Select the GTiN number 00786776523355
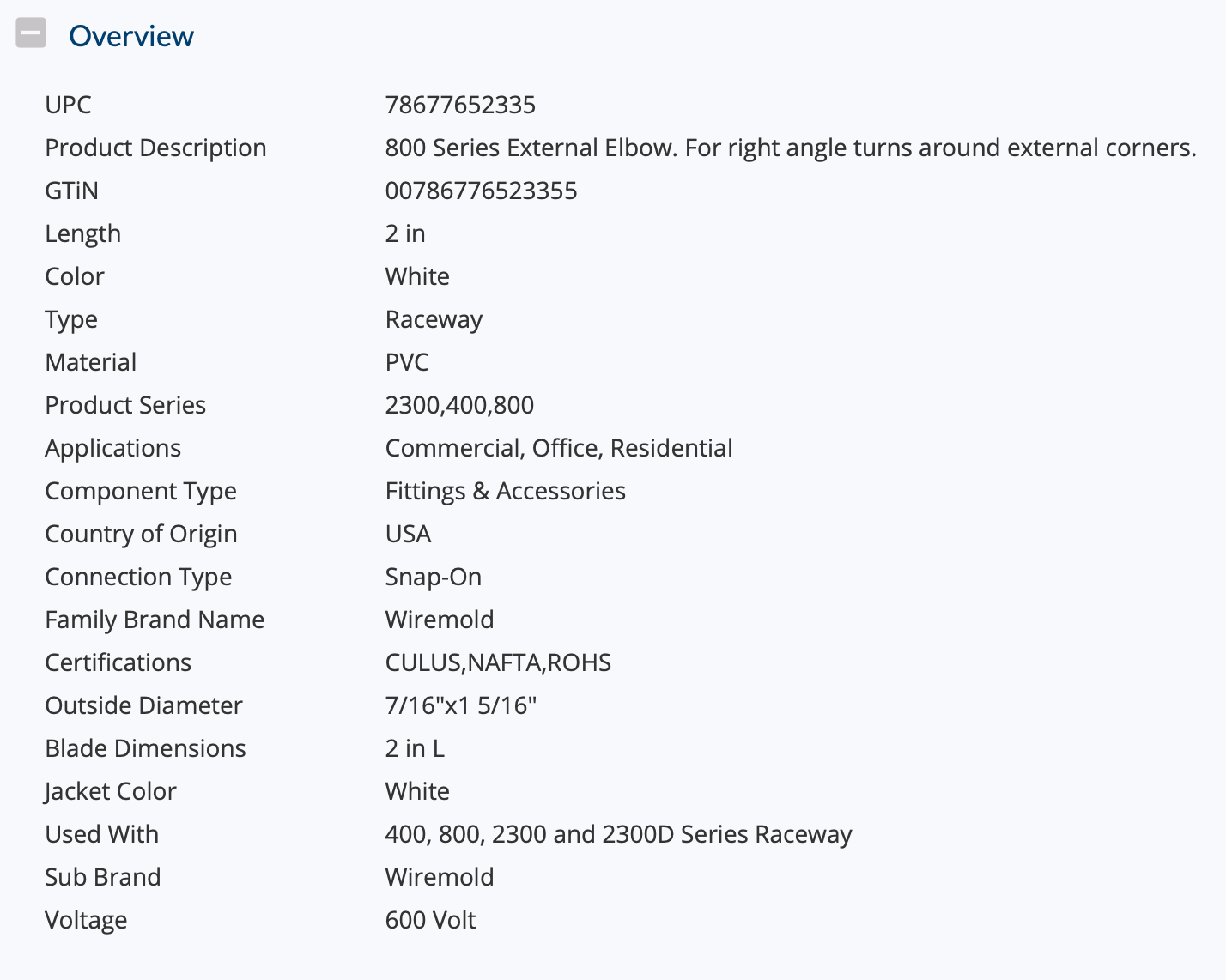The height and width of the screenshot is (980, 1226). coord(481,191)
